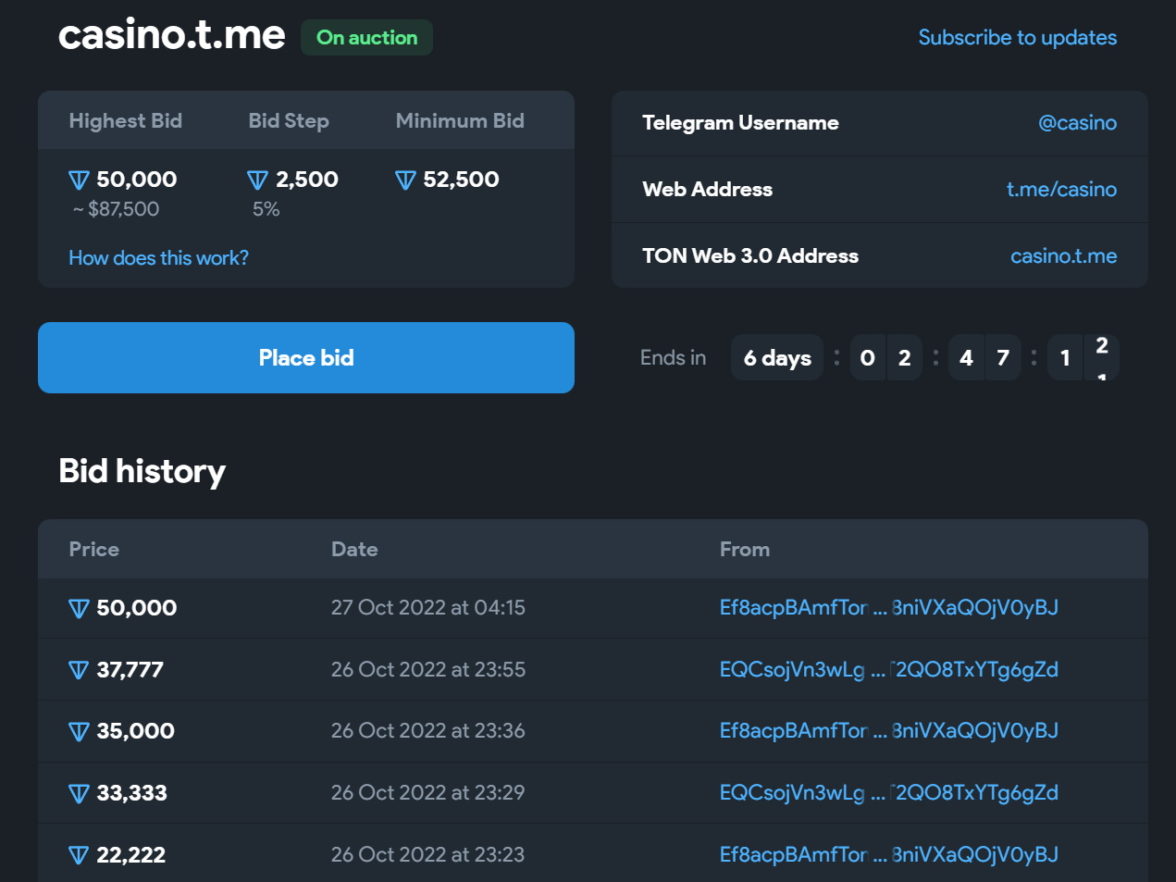
Task: Click TON icon in 33,333 bid row
Action: pos(79,794)
